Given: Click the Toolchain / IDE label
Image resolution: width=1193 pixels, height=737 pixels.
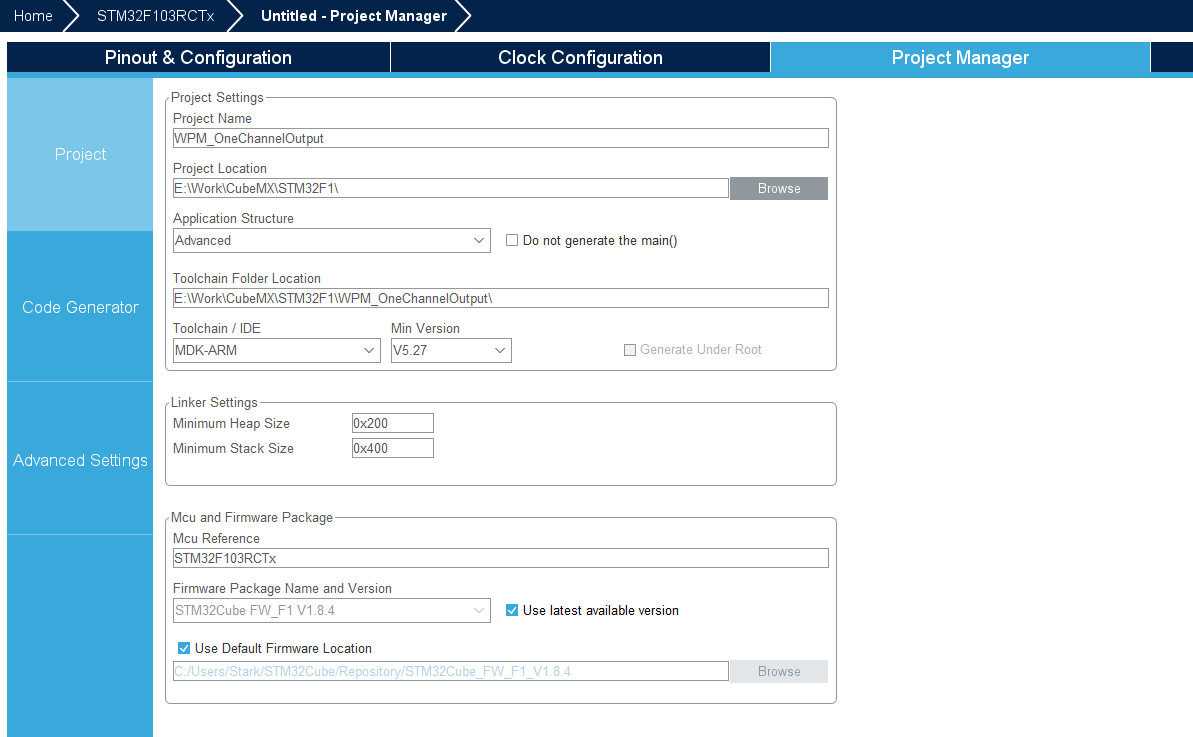Looking at the screenshot, I should coord(217,329).
